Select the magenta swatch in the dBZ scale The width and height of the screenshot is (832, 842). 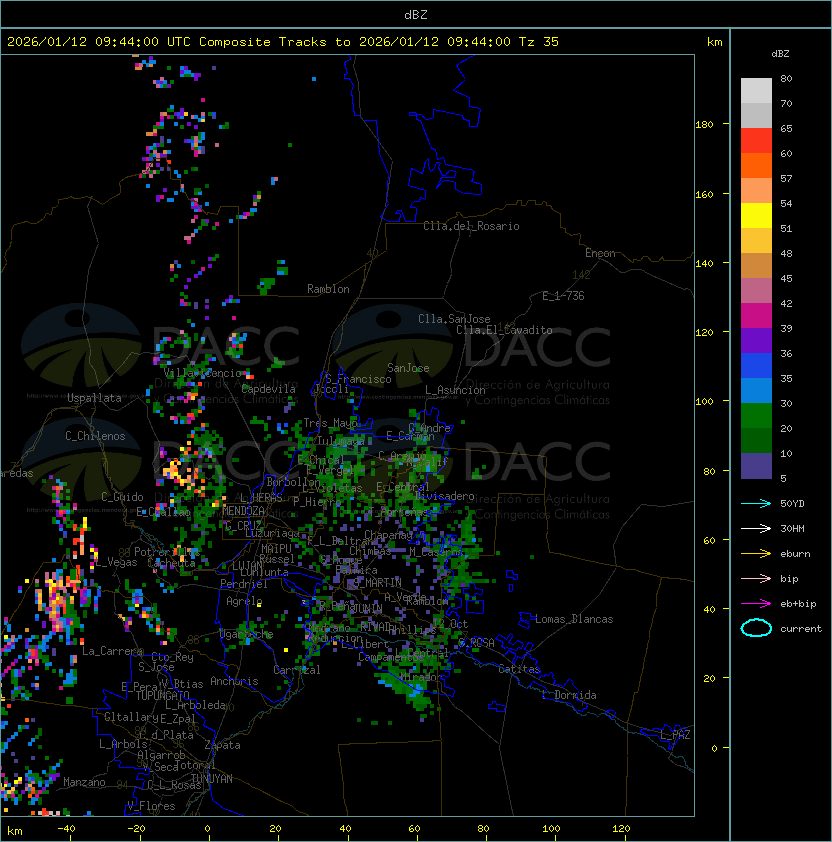pos(756,316)
